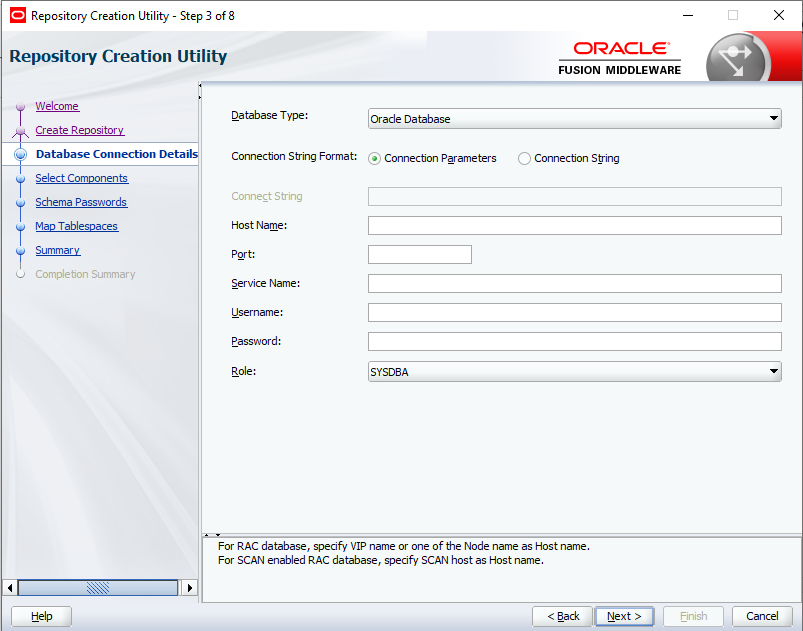Viewport: 803px width, 631px height.
Task: Click the Database Connection Details step dot
Action: point(21,154)
